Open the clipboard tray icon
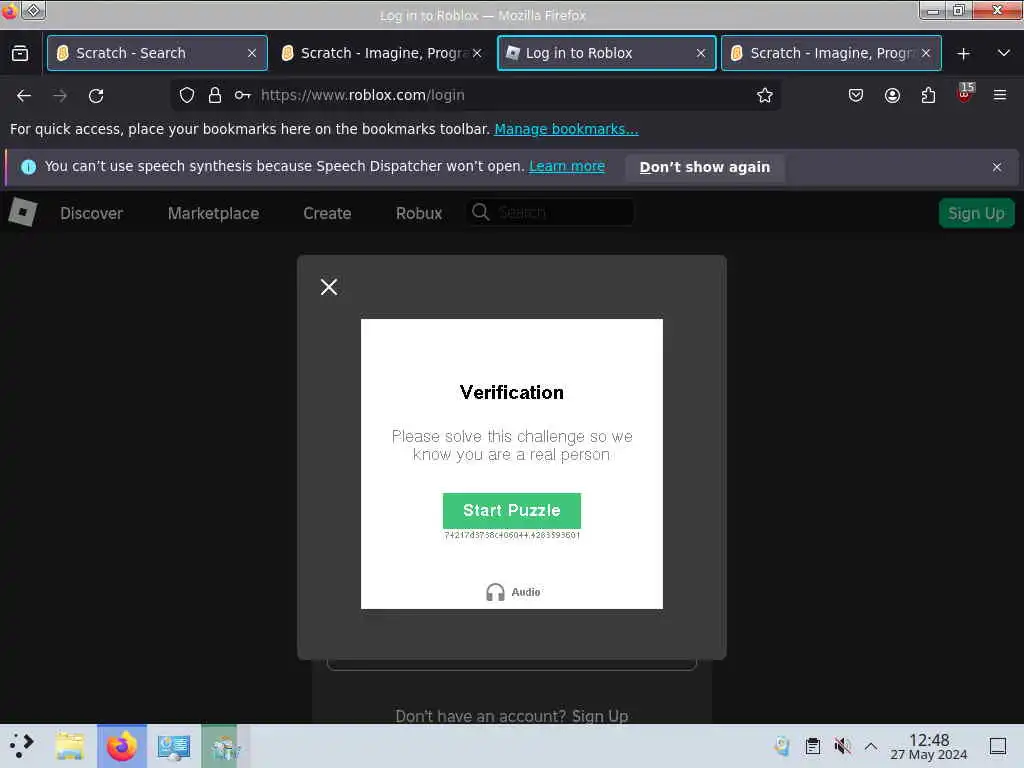This screenshot has height=768, width=1024. click(x=812, y=745)
